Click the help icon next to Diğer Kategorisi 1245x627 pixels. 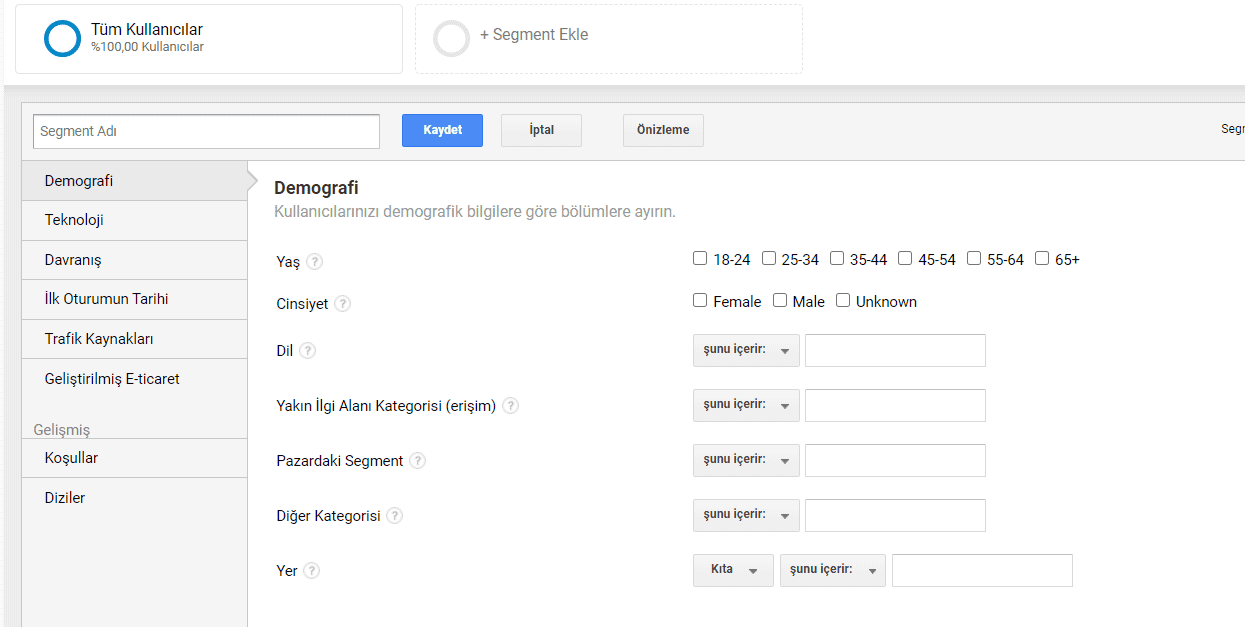coord(394,515)
